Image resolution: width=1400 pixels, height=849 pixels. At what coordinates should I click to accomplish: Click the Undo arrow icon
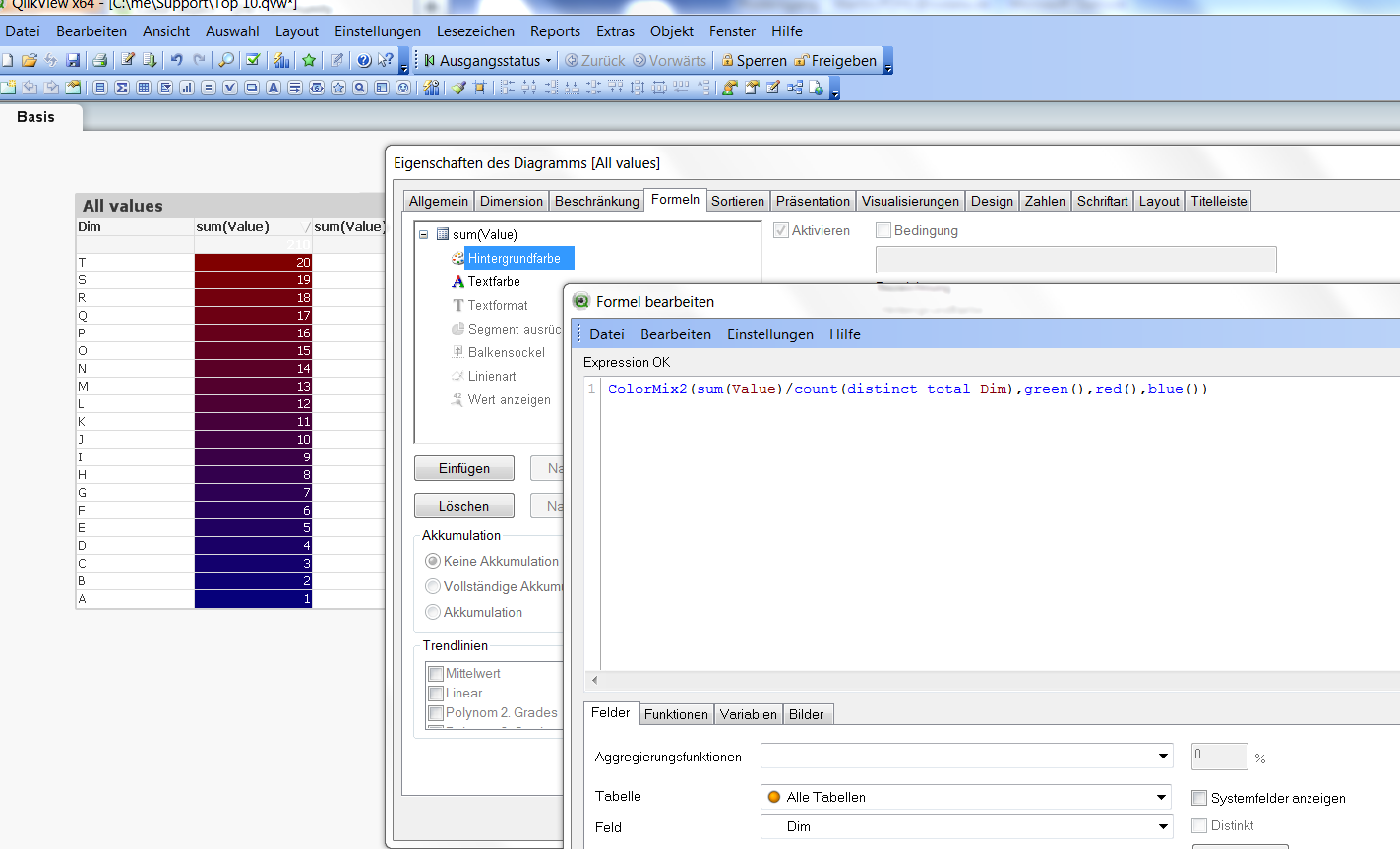pos(176,60)
